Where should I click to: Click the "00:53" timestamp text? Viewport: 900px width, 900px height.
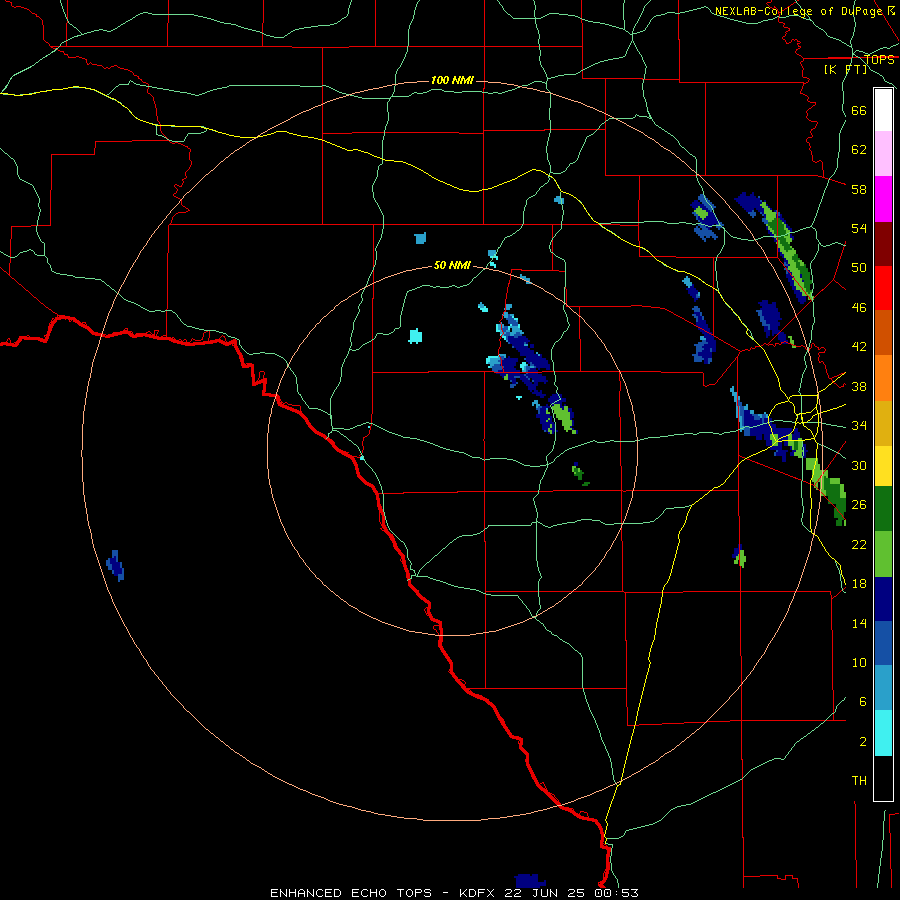point(618,893)
